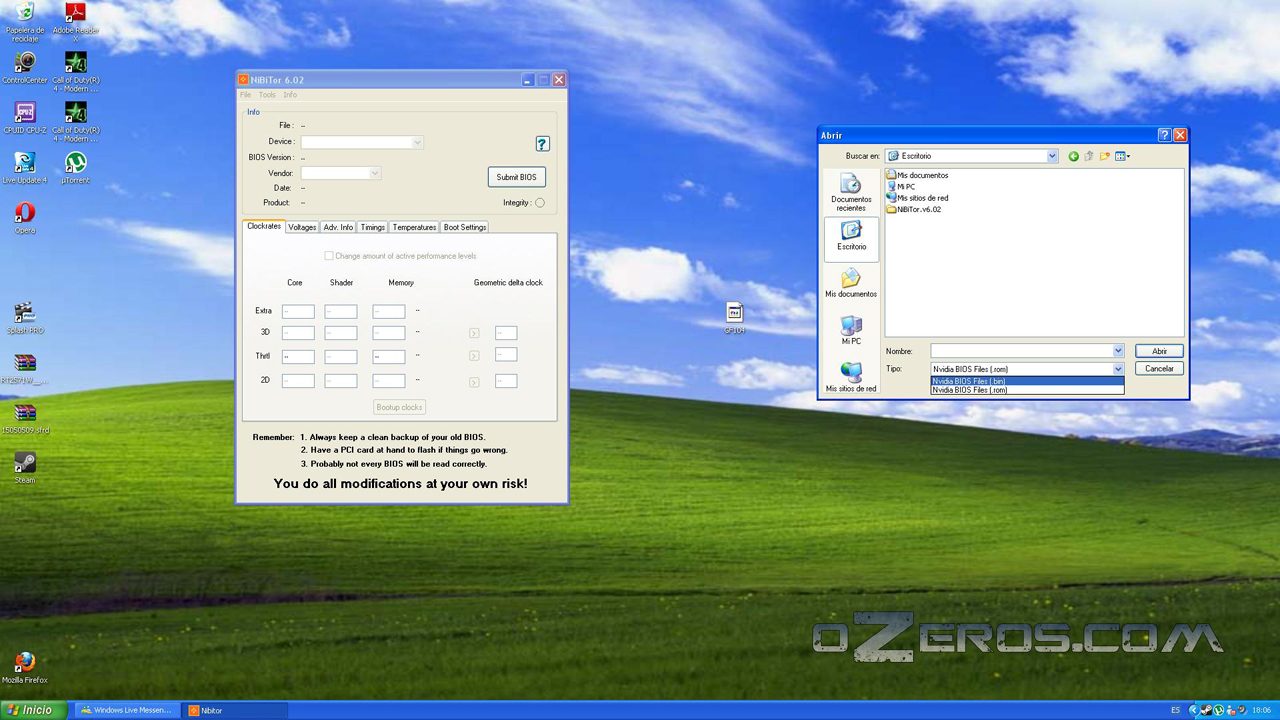Switch to the Timings tab
The image size is (1280, 720).
point(373,227)
